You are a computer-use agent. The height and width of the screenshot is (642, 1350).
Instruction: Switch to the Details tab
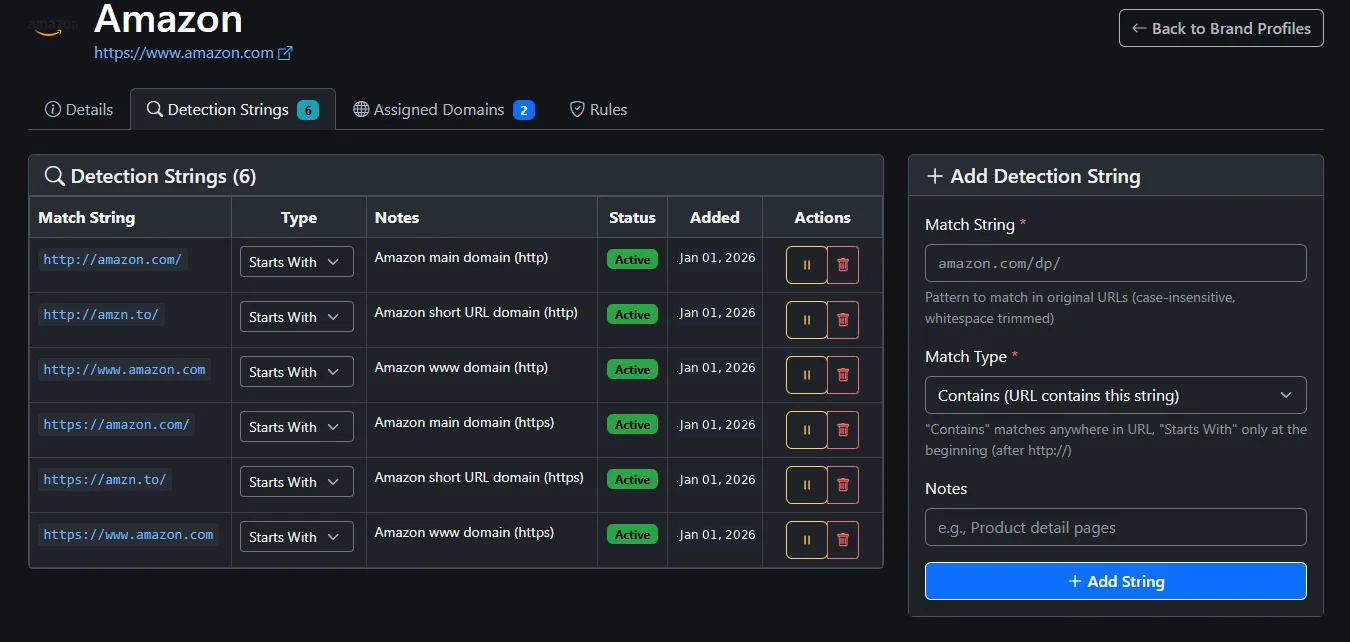click(78, 109)
